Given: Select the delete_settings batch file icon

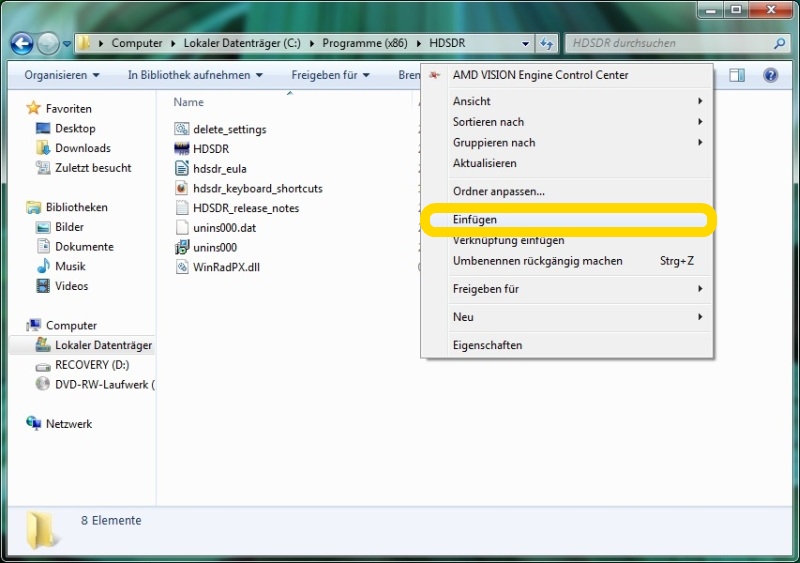Looking at the screenshot, I should [182, 129].
